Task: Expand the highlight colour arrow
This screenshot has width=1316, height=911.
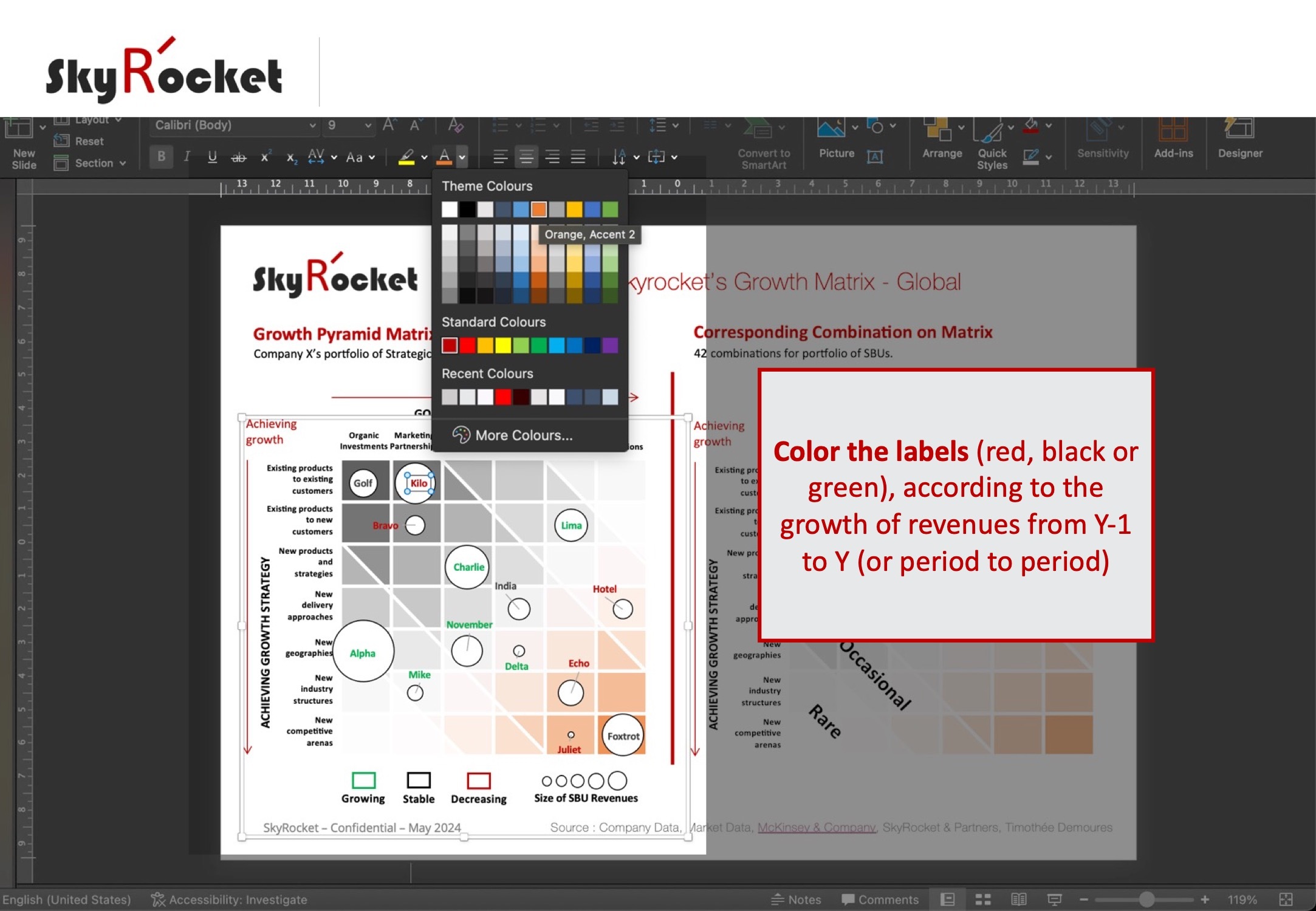Action: coord(424,157)
